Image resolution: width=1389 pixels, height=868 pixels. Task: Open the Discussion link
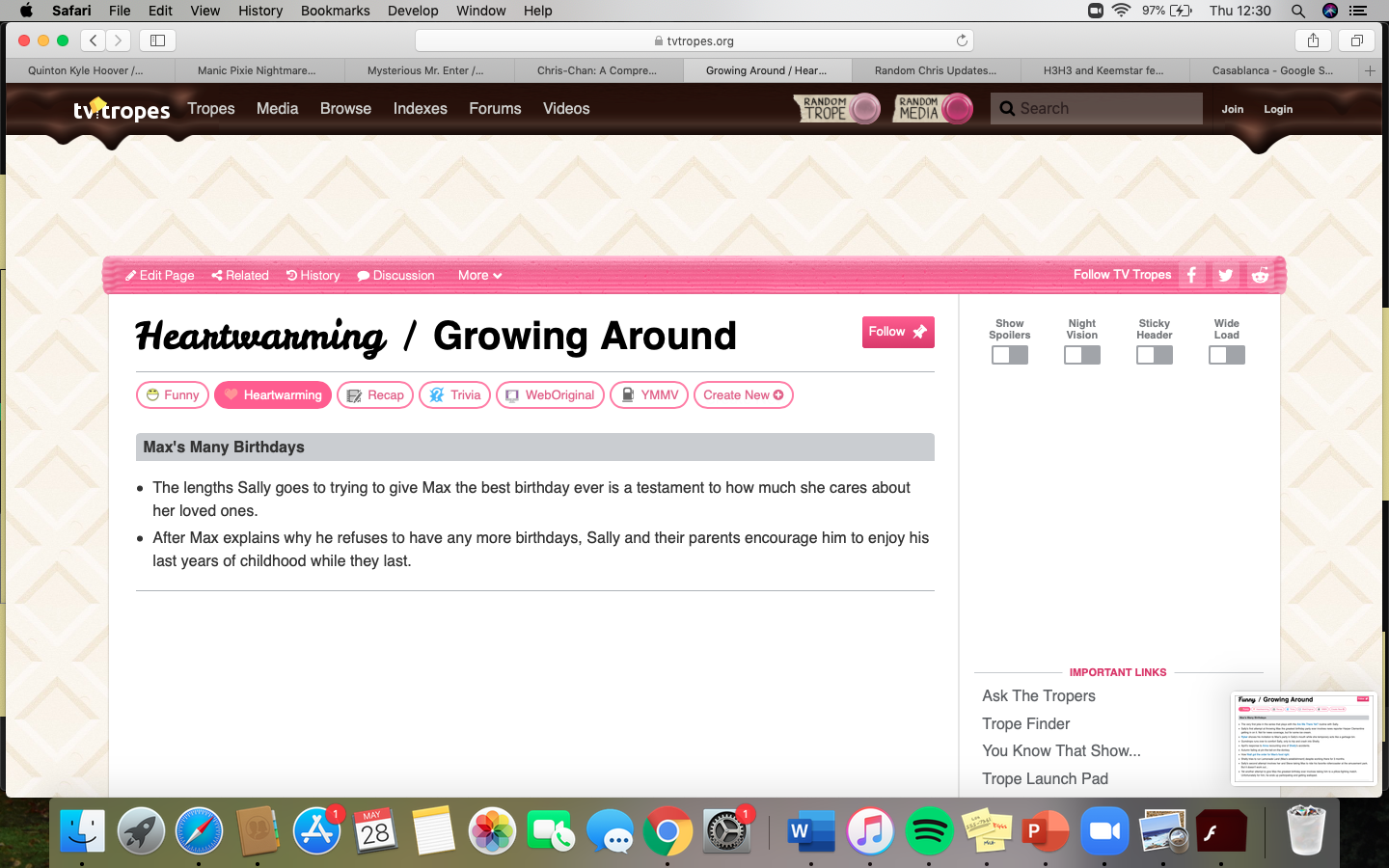coord(396,275)
